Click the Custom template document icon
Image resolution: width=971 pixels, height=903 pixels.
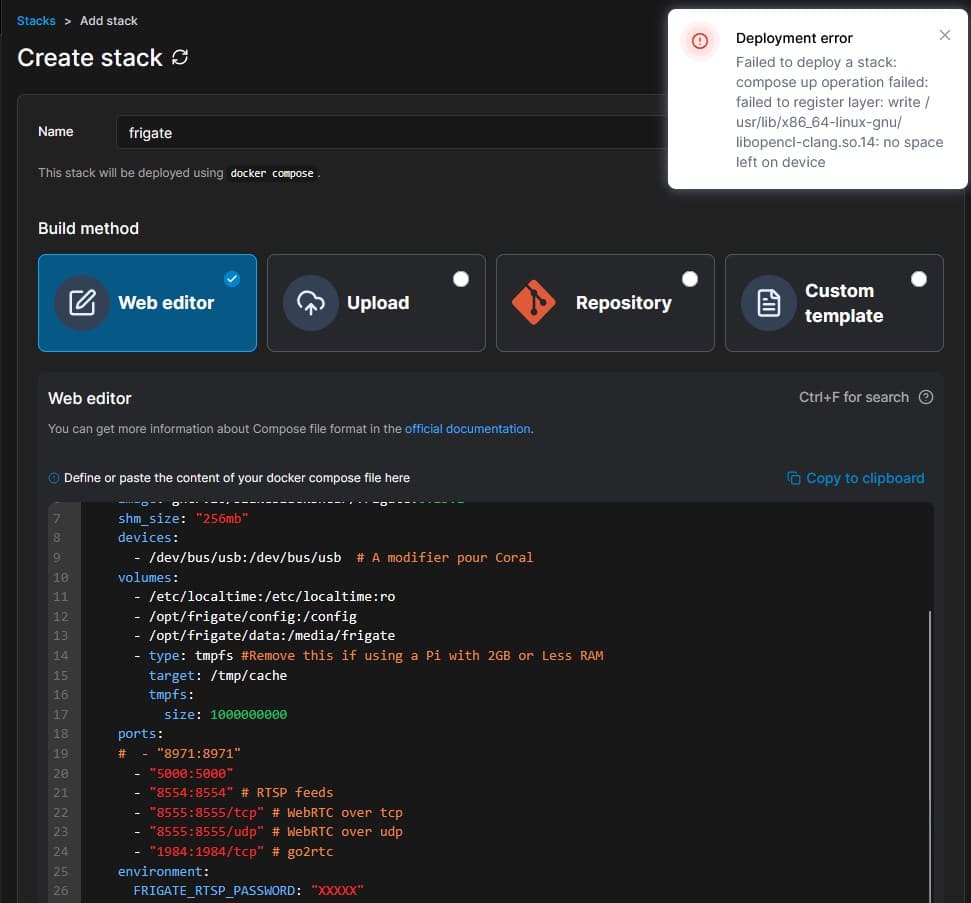click(768, 303)
